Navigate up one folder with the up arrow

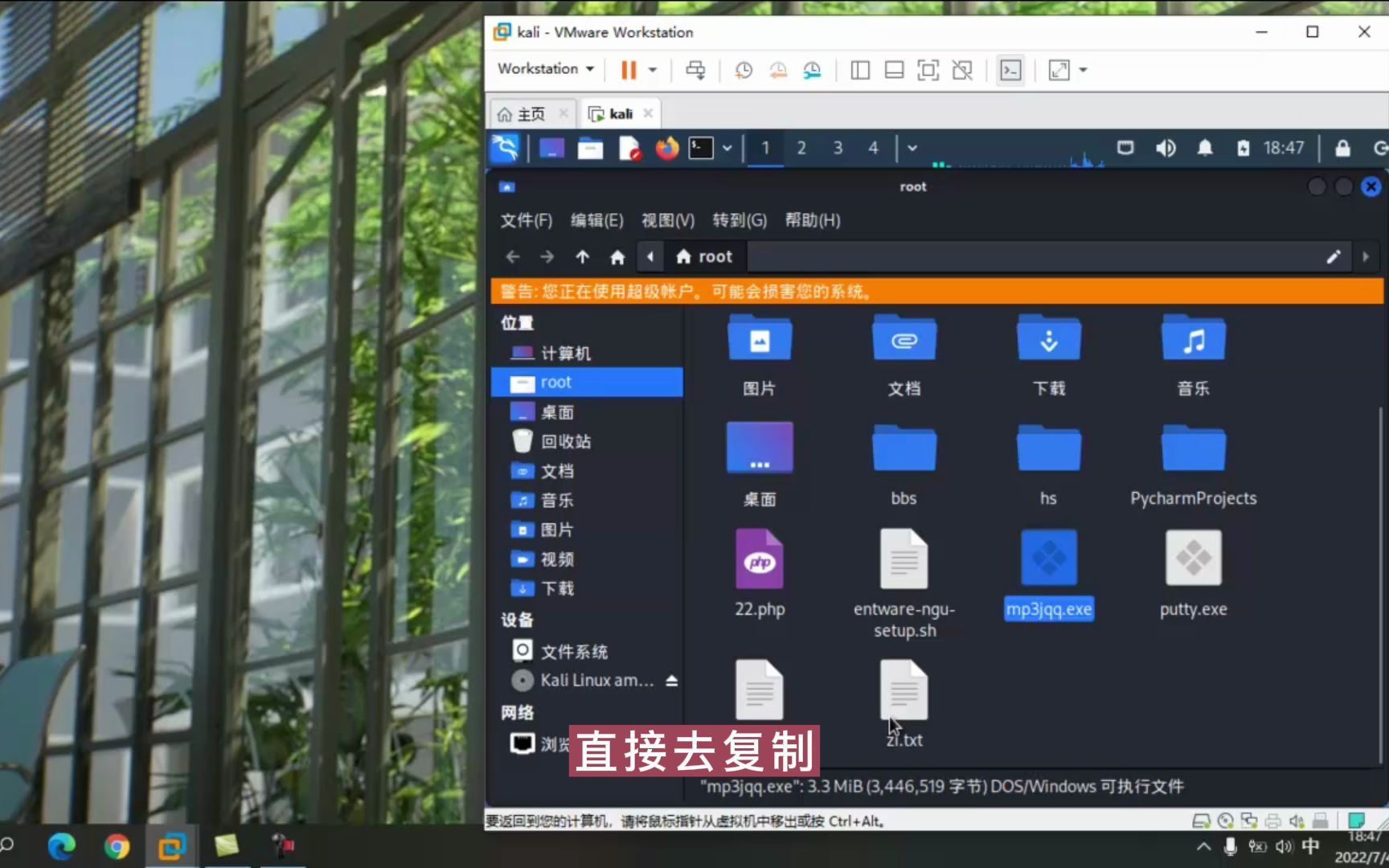pyautogui.click(x=582, y=256)
